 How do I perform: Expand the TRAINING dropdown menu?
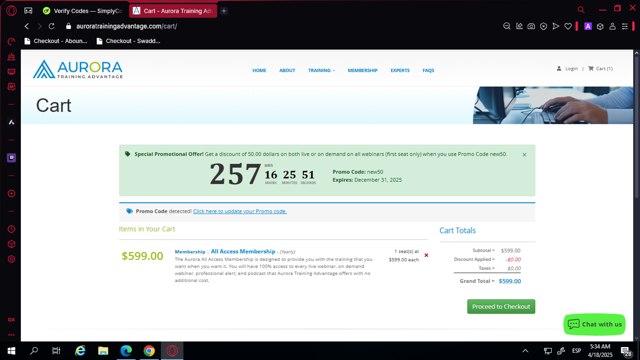[x=321, y=70]
